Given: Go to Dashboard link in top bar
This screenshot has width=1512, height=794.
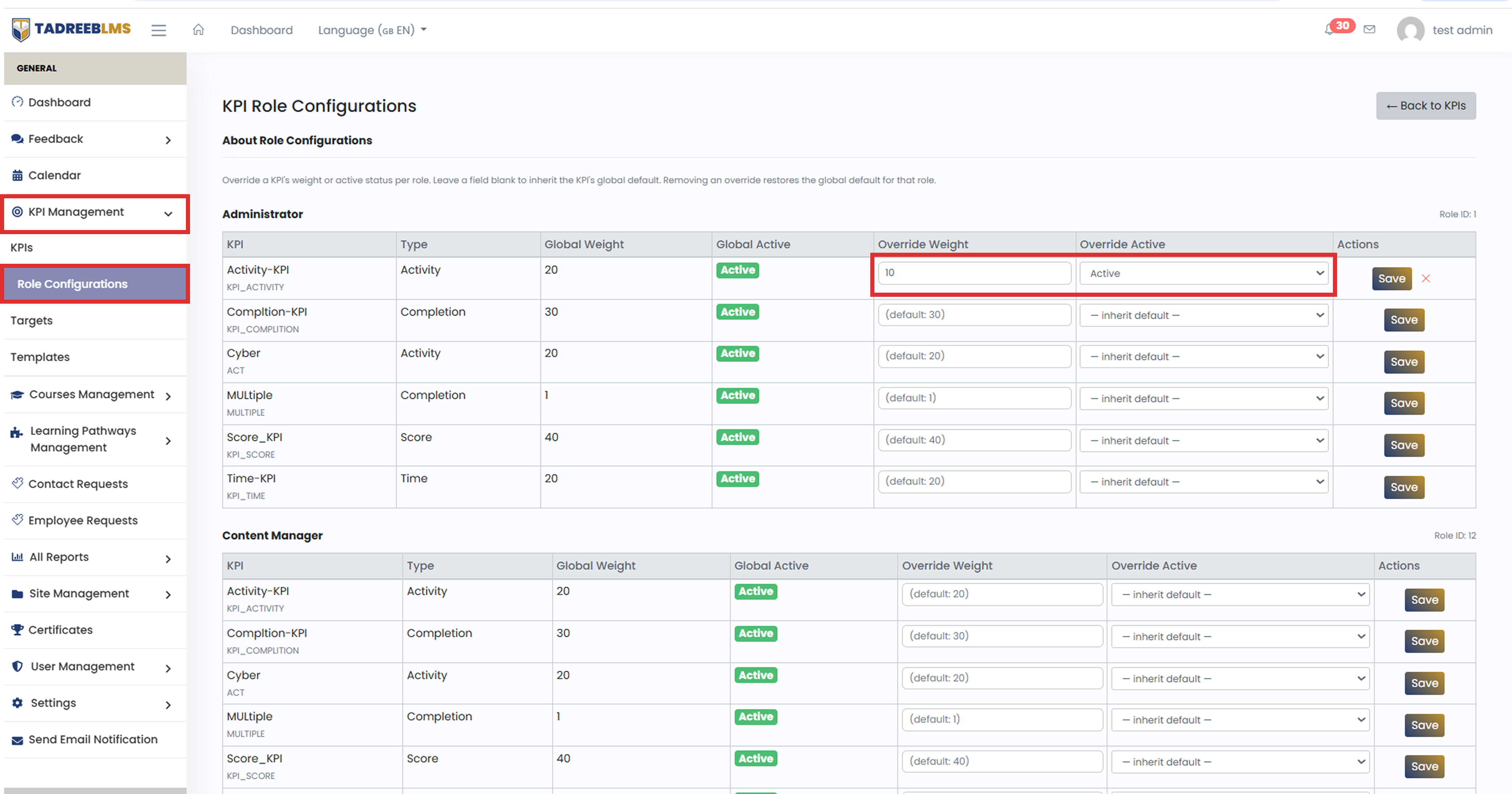Looking at the screenshot, I should click(261, 30).
